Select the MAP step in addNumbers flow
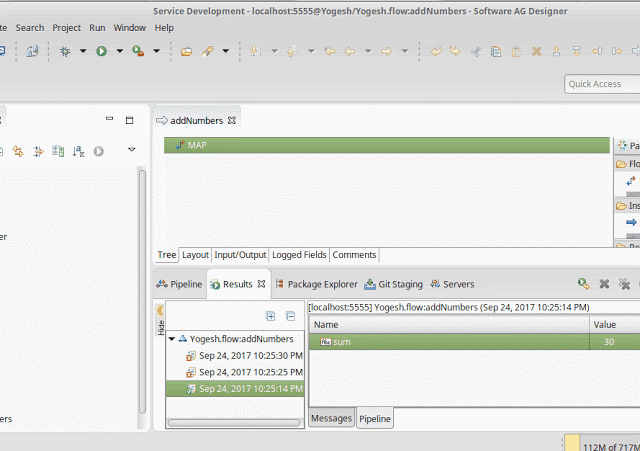The width and height of the screenshot is (640, 451). pos(387,145)
